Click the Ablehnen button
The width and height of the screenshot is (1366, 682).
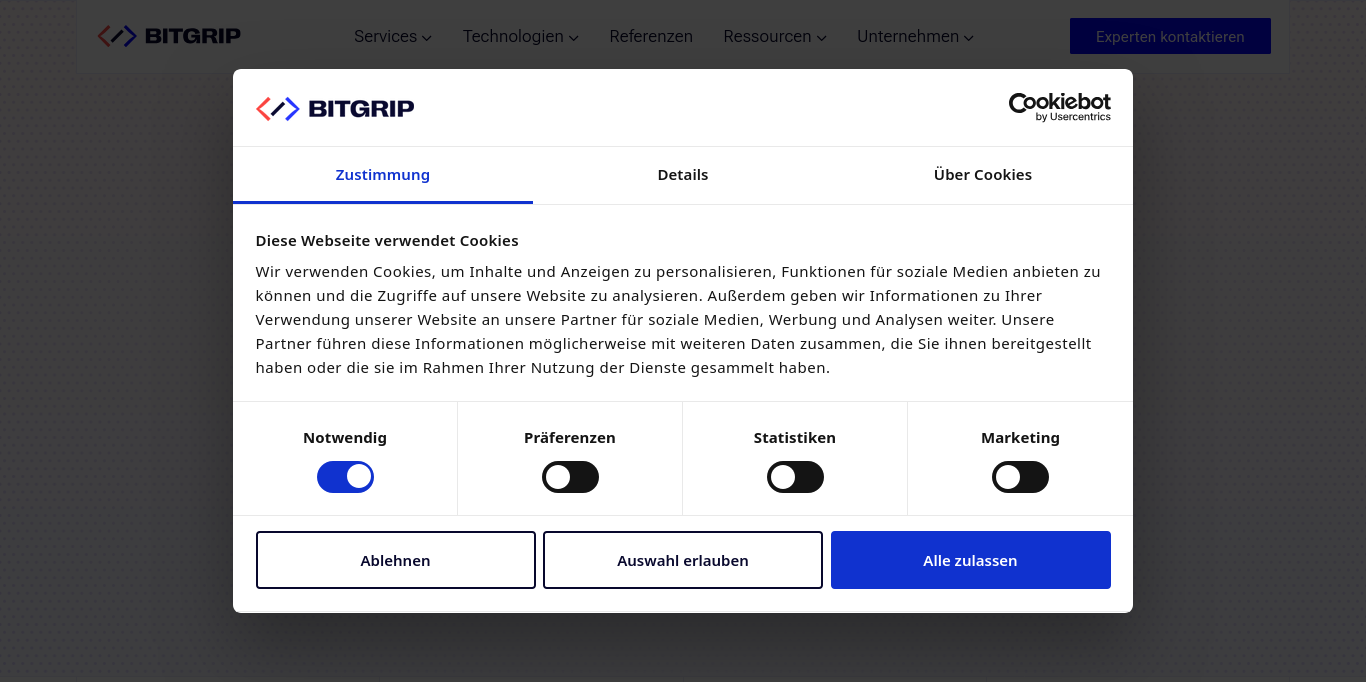(396, 560)
